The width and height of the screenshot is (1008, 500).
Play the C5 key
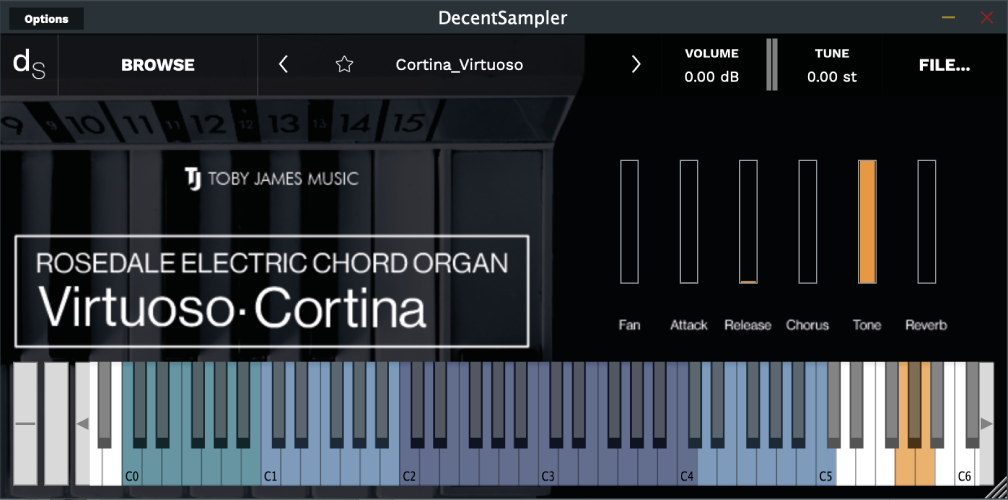tap(825, 469)
